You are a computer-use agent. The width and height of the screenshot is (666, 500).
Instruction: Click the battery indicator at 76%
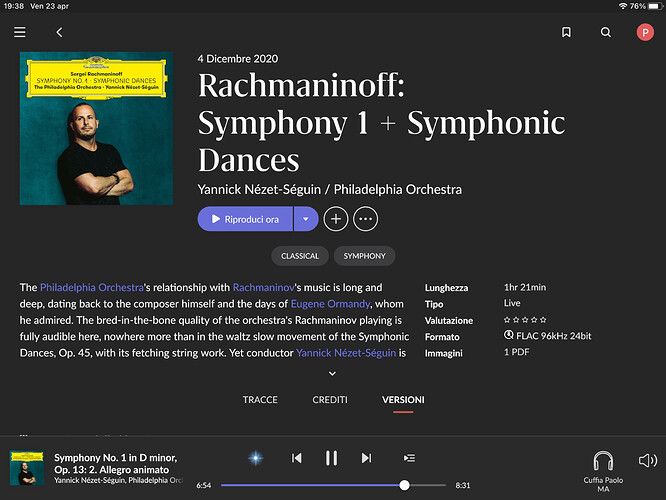(x=655, y=6)
